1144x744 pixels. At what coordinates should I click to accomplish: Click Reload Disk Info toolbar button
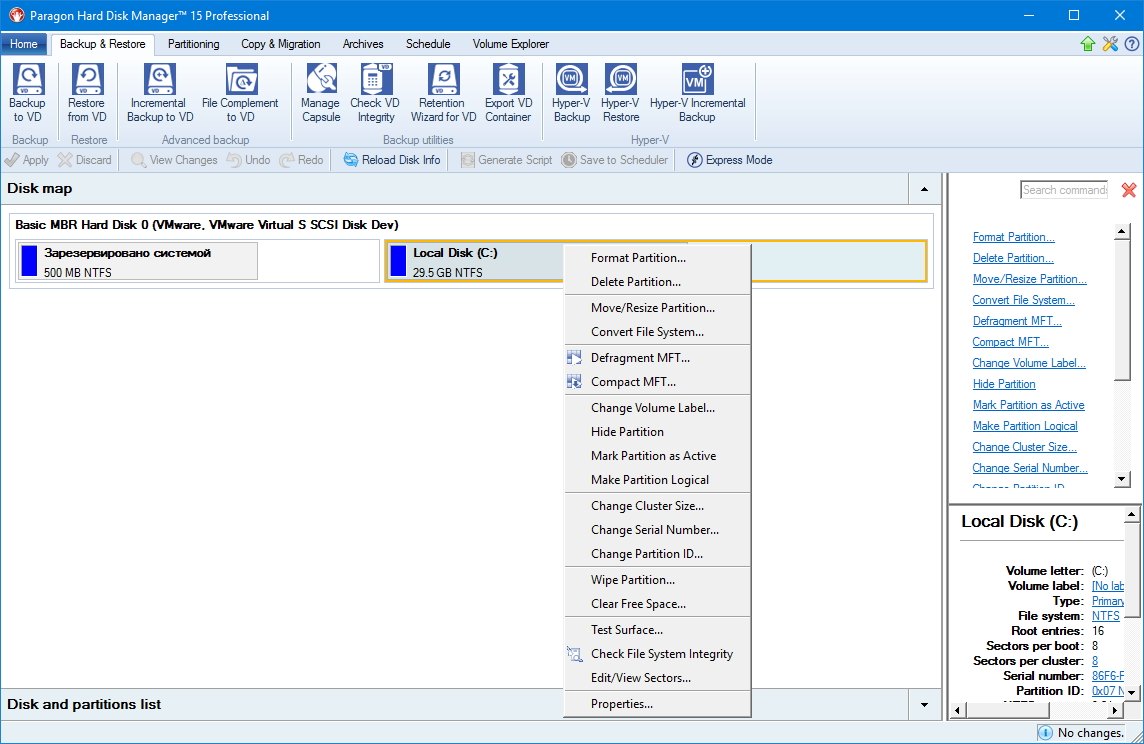[392, 160]
